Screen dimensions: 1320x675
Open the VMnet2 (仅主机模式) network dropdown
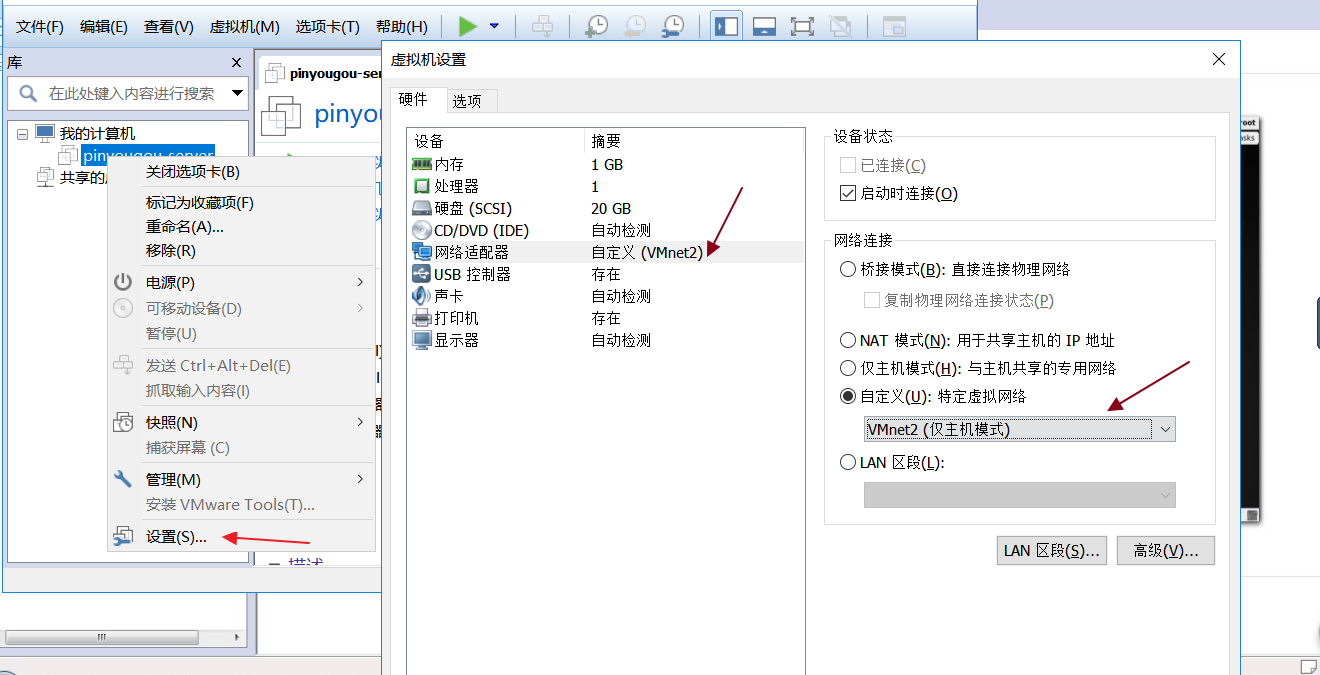tap(1020, 429)
